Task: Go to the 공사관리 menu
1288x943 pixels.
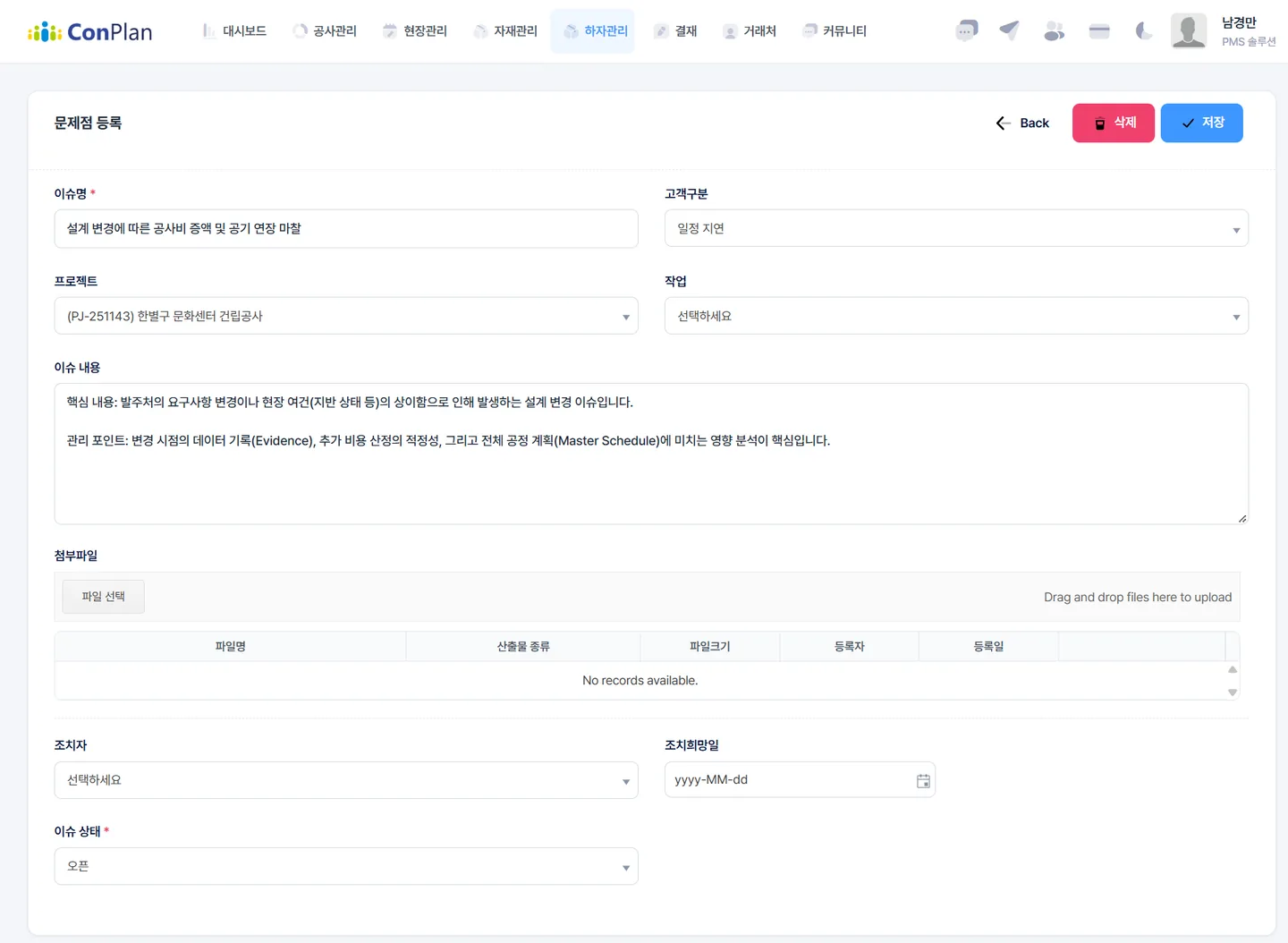Action: (325, 31)
